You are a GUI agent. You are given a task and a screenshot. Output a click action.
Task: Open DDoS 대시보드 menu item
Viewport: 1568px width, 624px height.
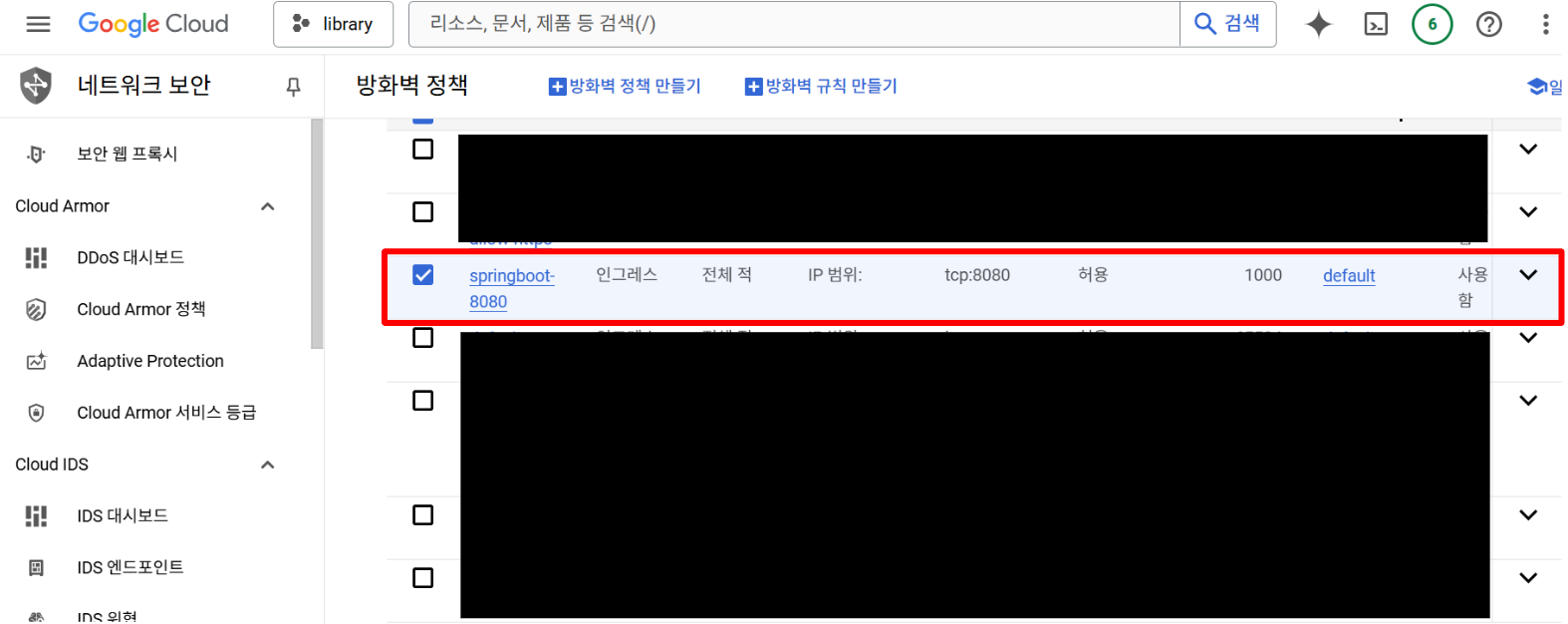pyautogui.click(x=130, y=257)
